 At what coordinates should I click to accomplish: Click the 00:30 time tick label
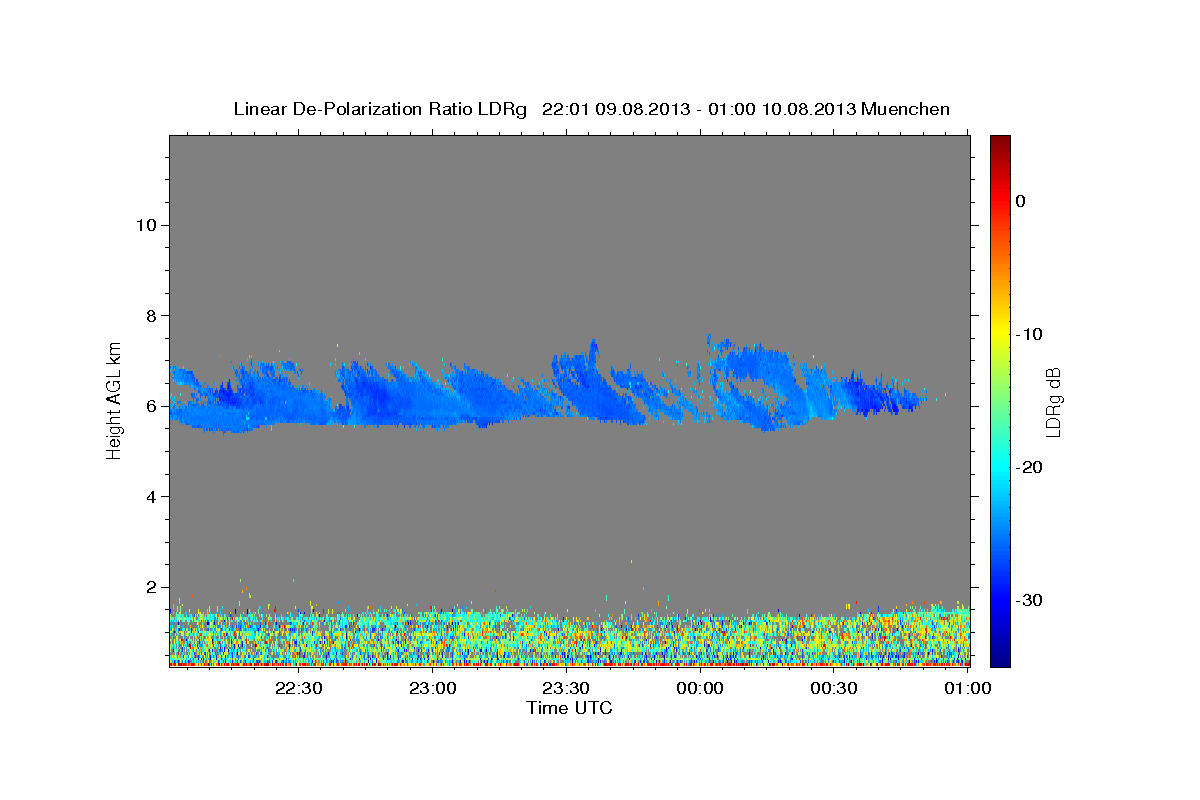(833, 689)
